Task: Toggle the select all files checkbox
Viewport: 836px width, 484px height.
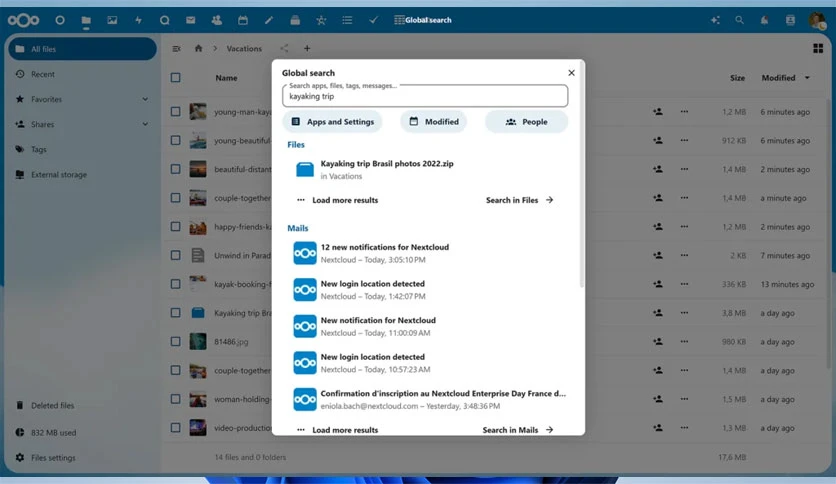Action: tap(175, 78)
